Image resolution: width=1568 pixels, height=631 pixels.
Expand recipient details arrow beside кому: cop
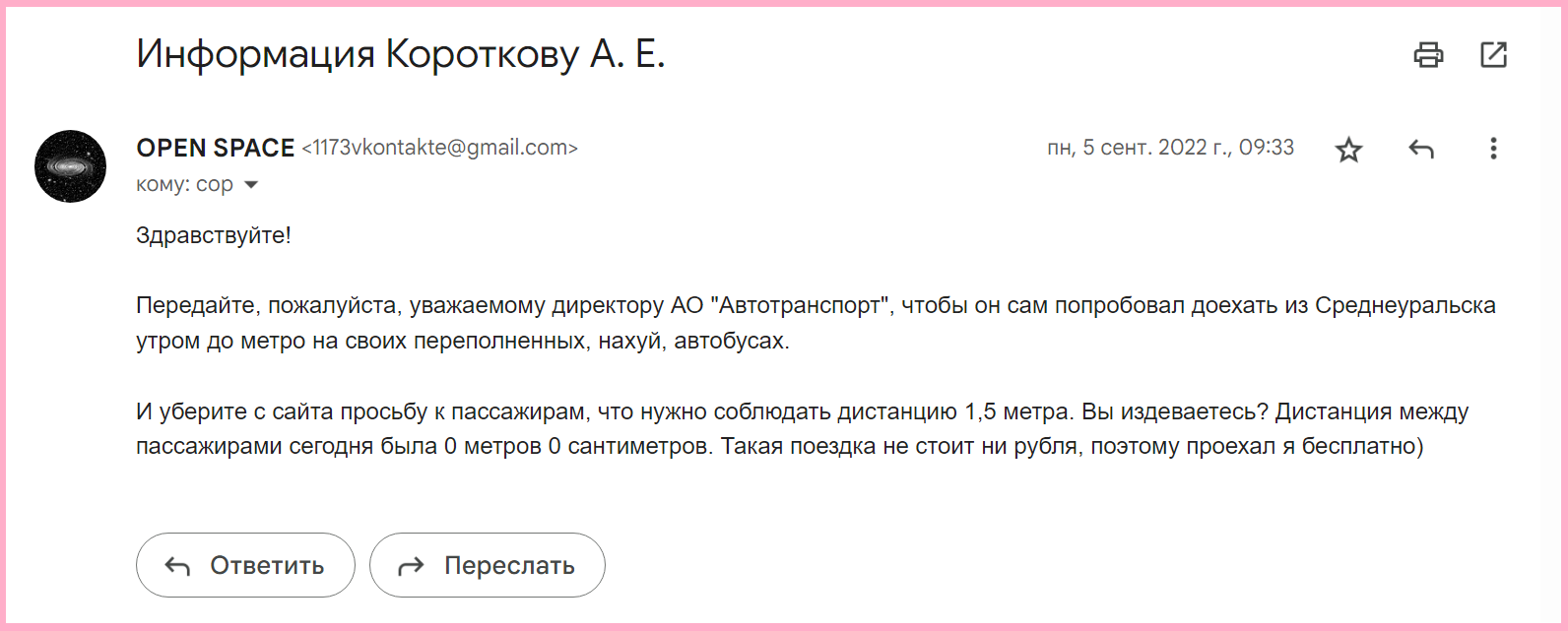click(251, 185)
